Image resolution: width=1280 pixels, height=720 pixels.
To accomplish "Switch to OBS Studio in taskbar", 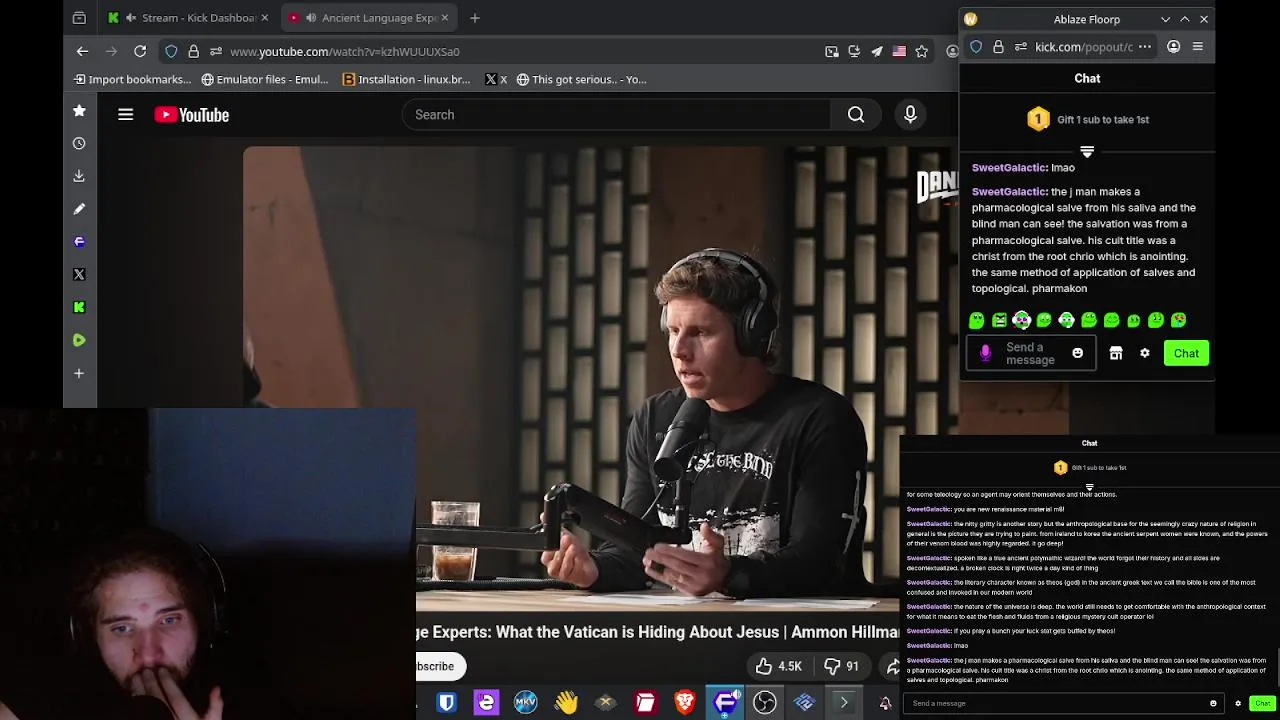I will pyautogui.click(x=765, y=703).
